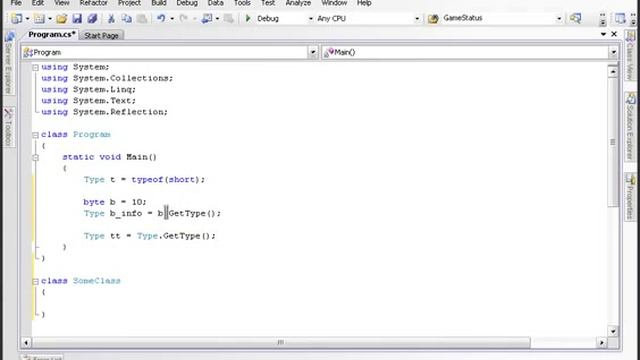Click the Navigate Forward toolbar icon
This screenshot has height=360, width=640.
pos(229,18)
